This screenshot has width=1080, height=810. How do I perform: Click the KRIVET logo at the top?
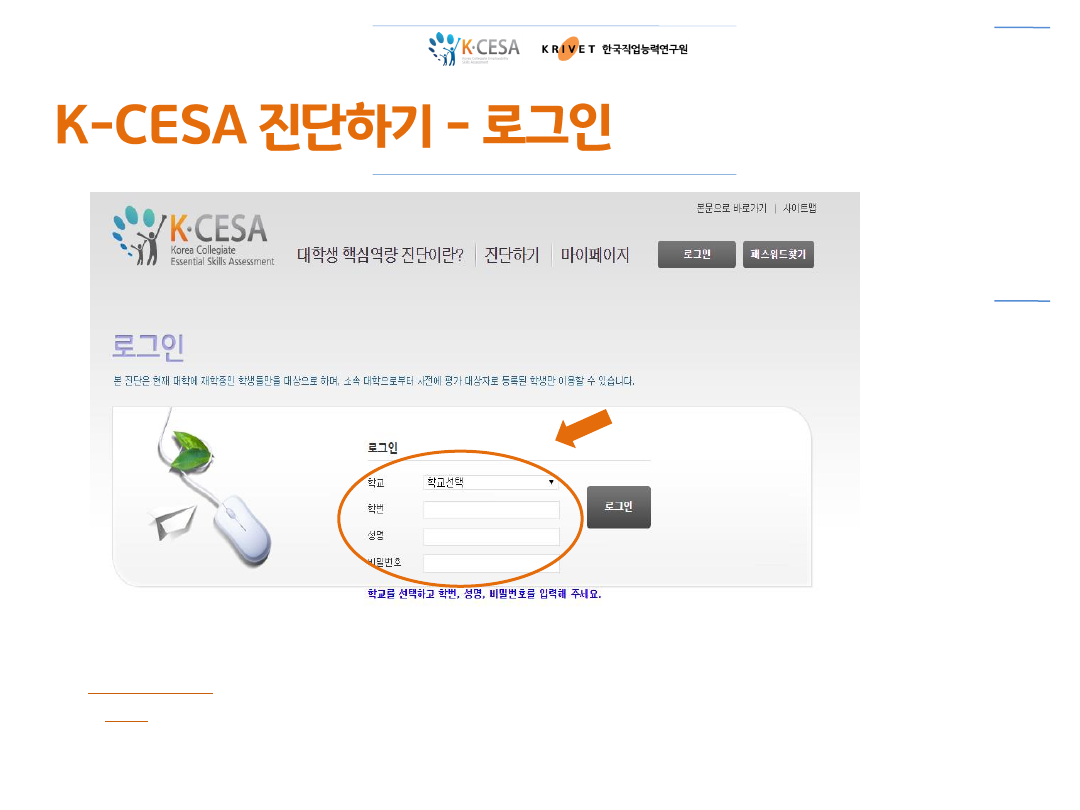tap(614, 49)
